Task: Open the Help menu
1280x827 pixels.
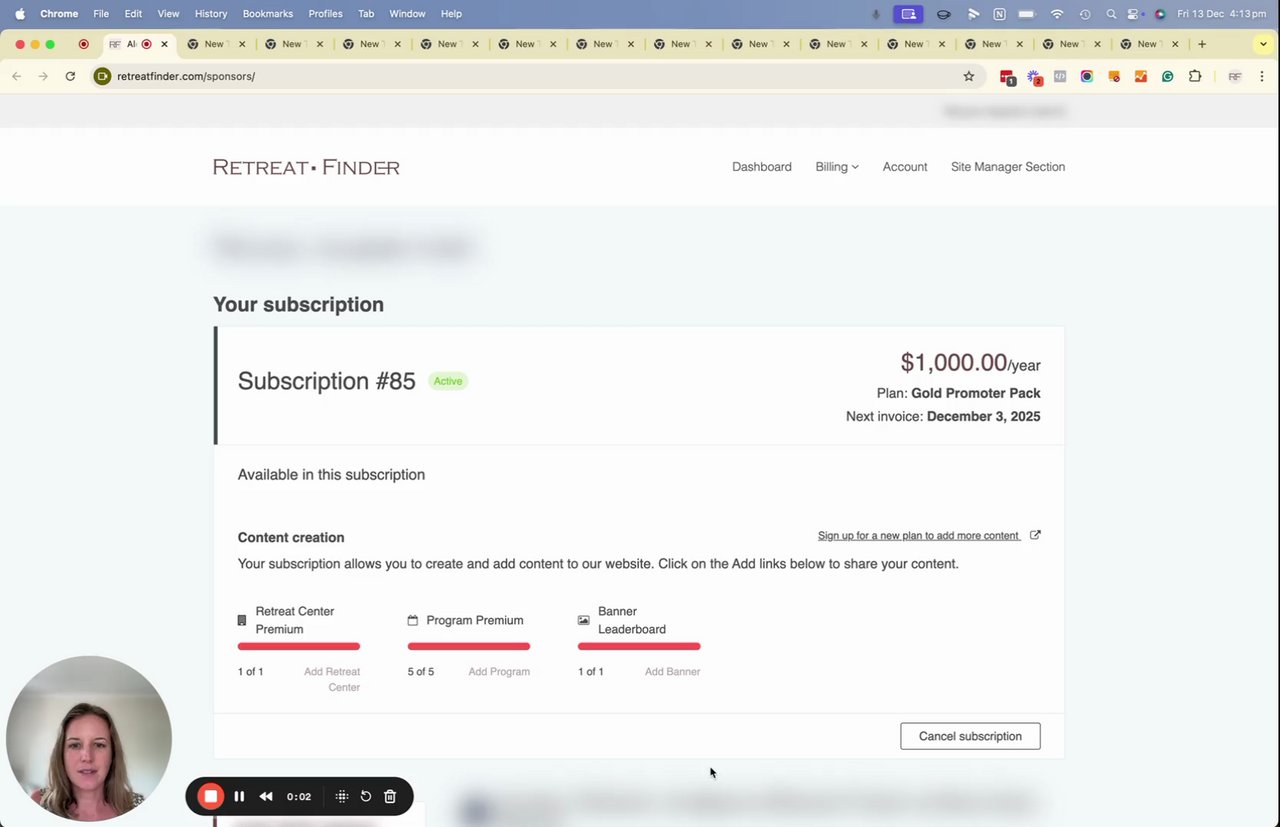Action: 451,14
